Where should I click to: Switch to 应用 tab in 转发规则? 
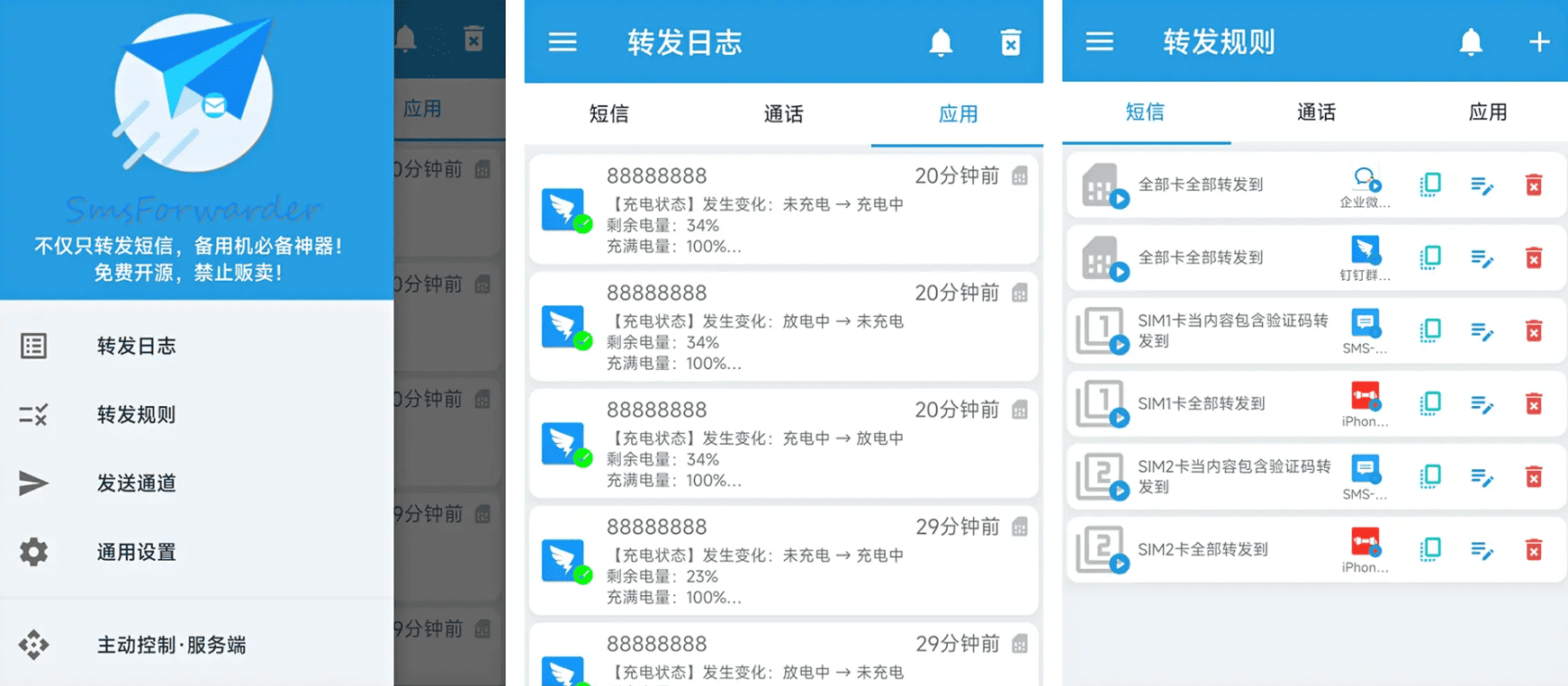1487,113
